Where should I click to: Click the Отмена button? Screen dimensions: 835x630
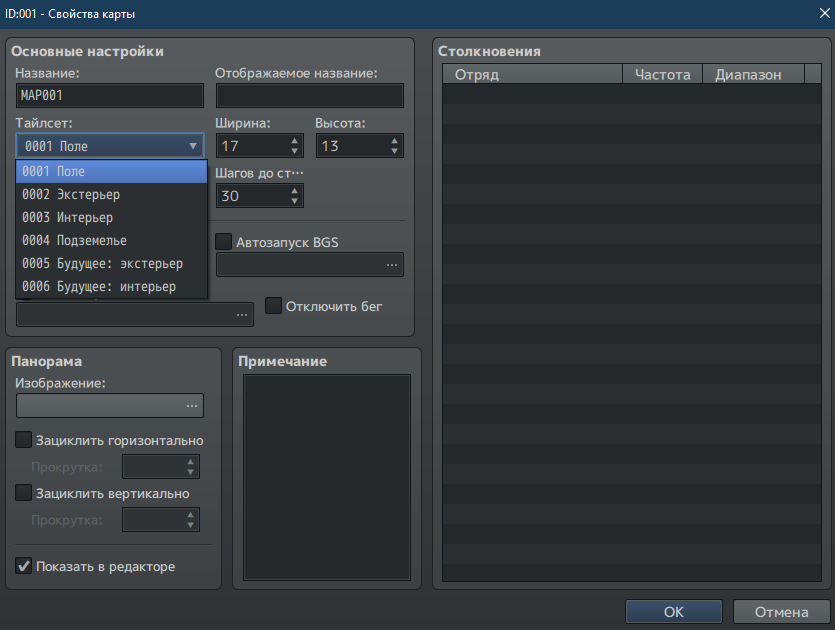point(781,612)
